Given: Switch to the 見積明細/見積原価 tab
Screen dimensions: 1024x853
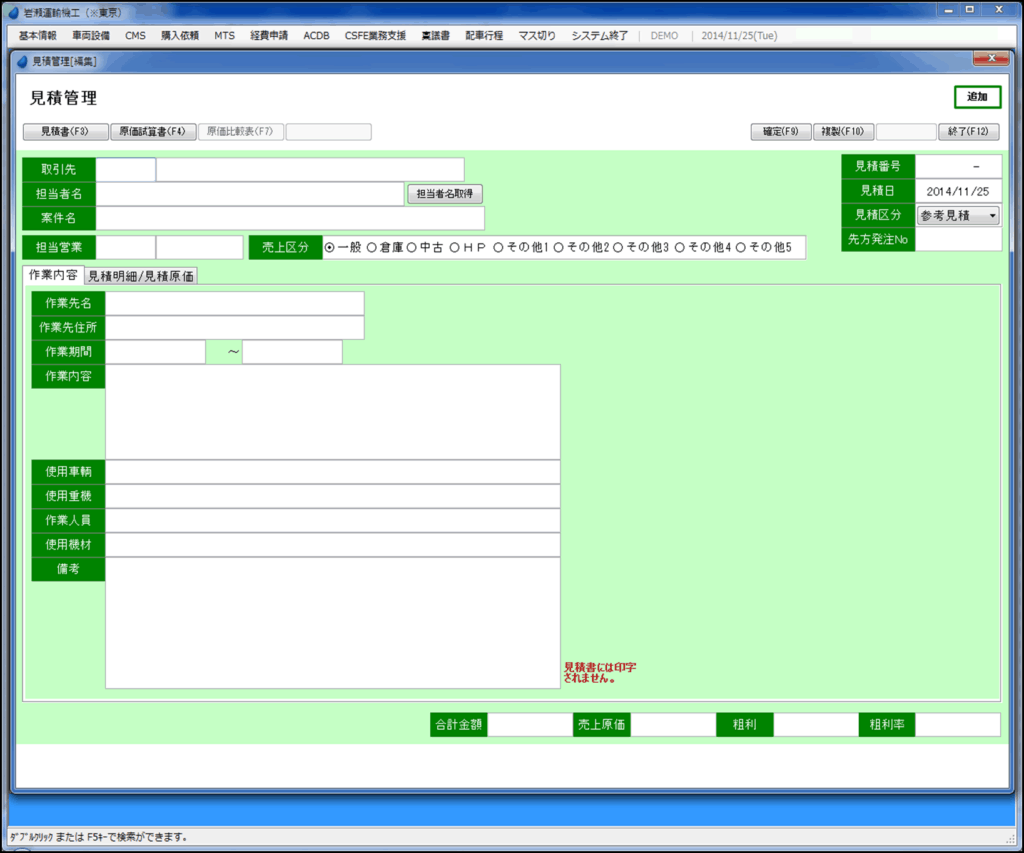Looking at the screenshot, I should [x=141, y=276].
